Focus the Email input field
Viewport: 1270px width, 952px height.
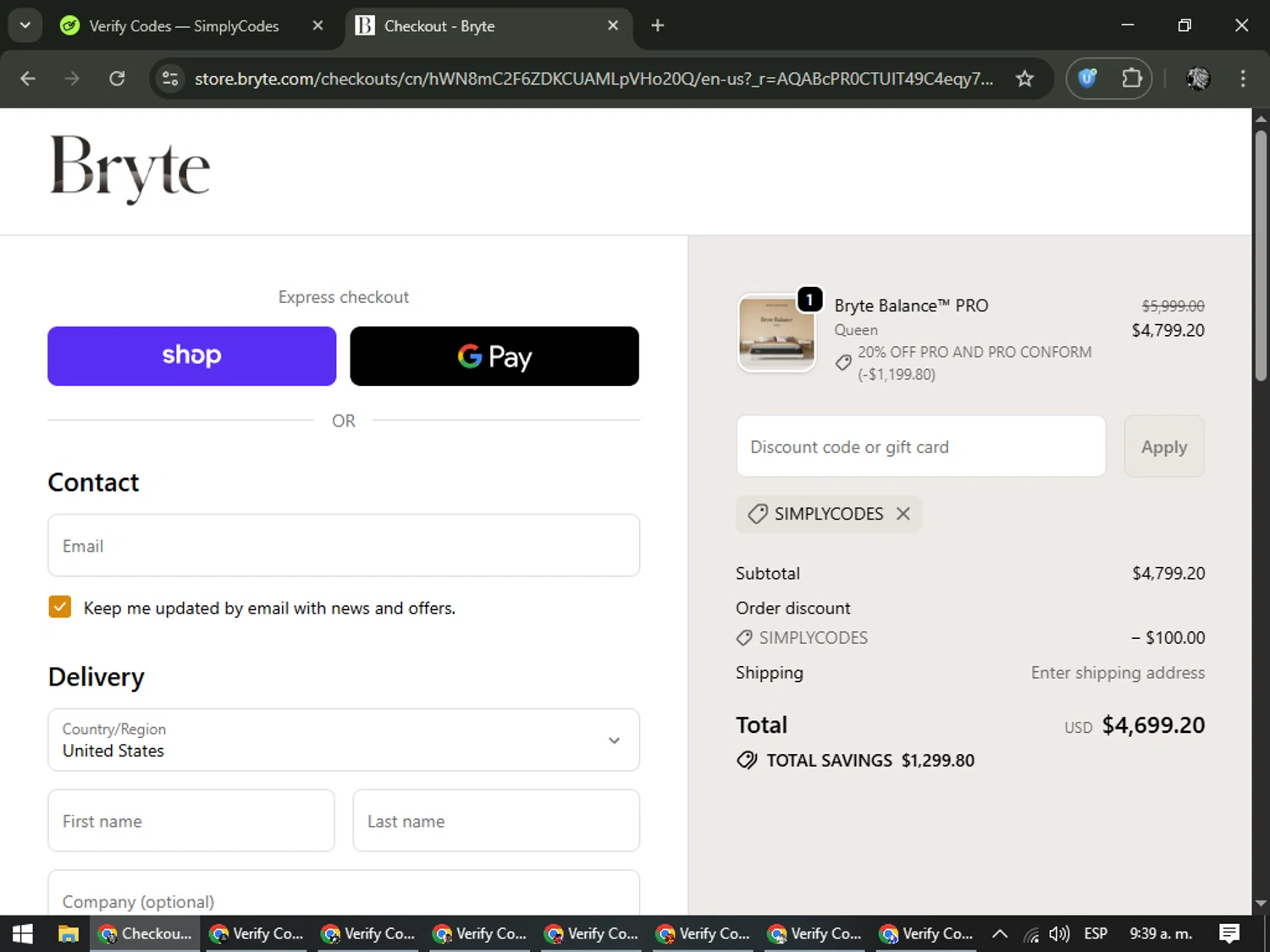point(344,546)
